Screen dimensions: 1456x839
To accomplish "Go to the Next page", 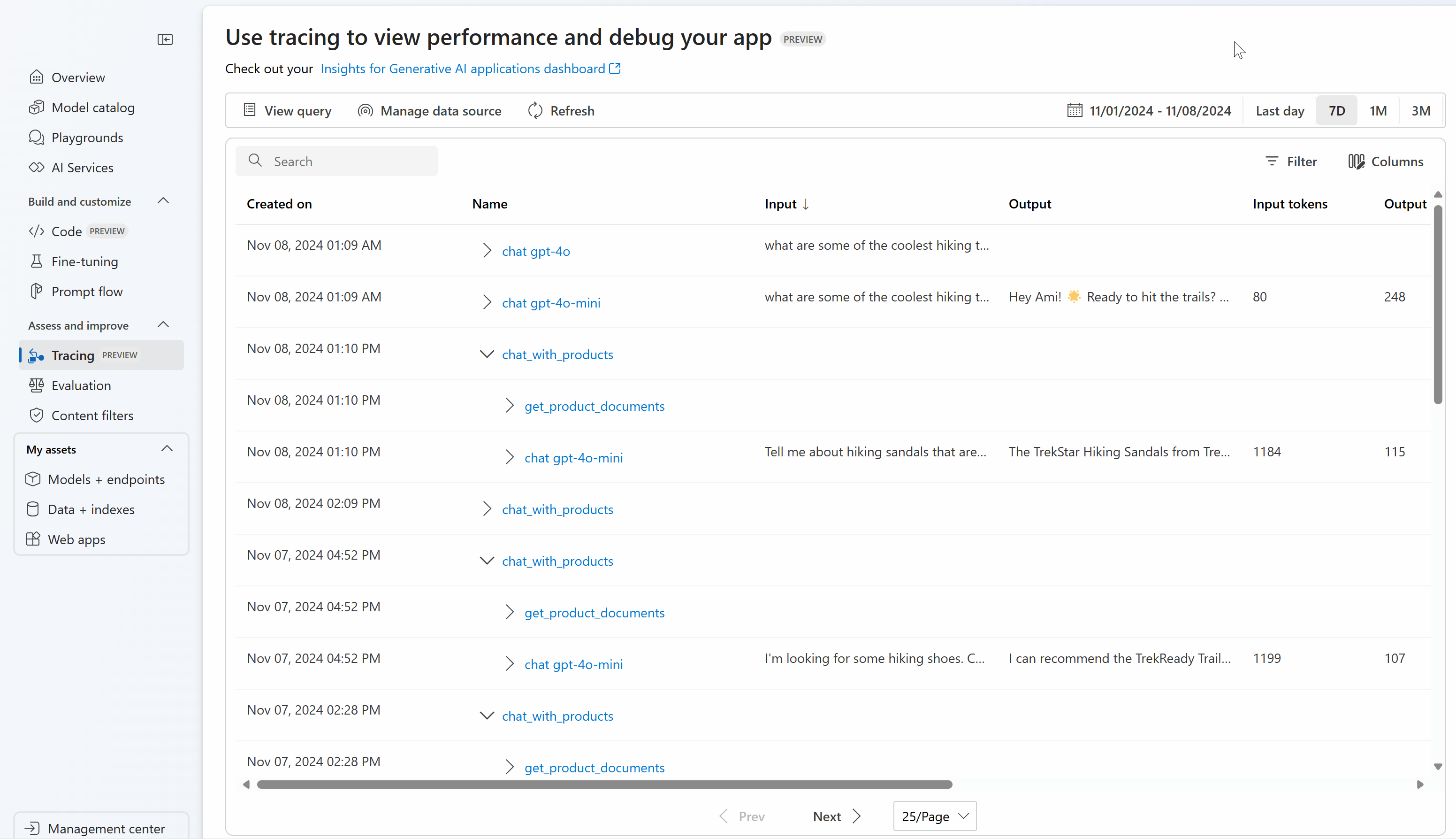I will 836,816.
